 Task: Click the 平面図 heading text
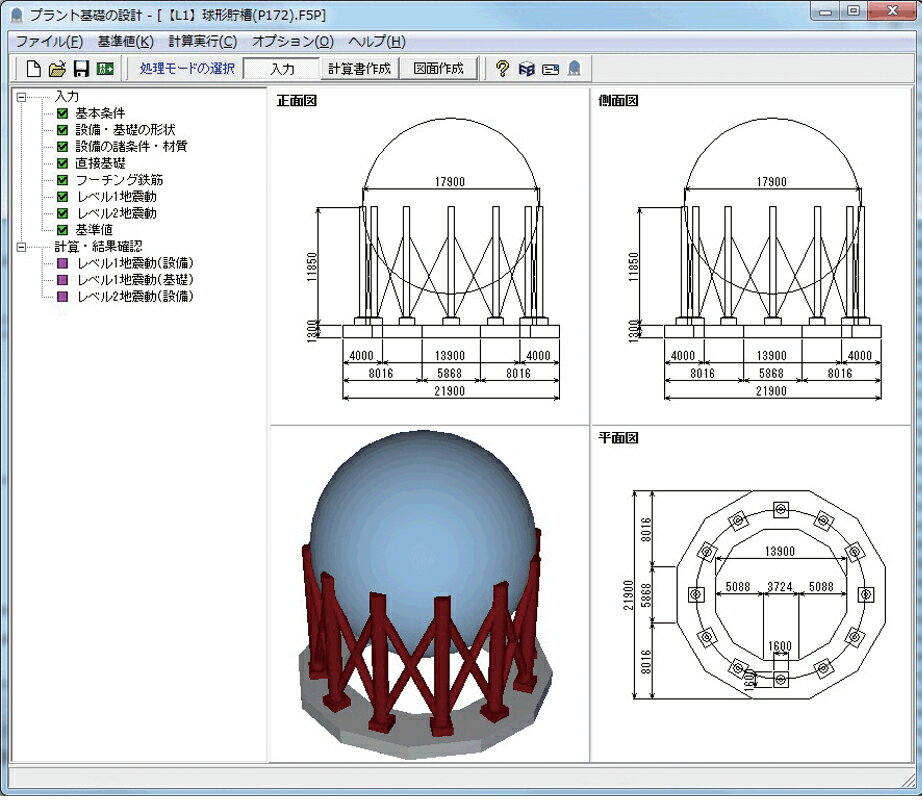[x=619, y=438]
